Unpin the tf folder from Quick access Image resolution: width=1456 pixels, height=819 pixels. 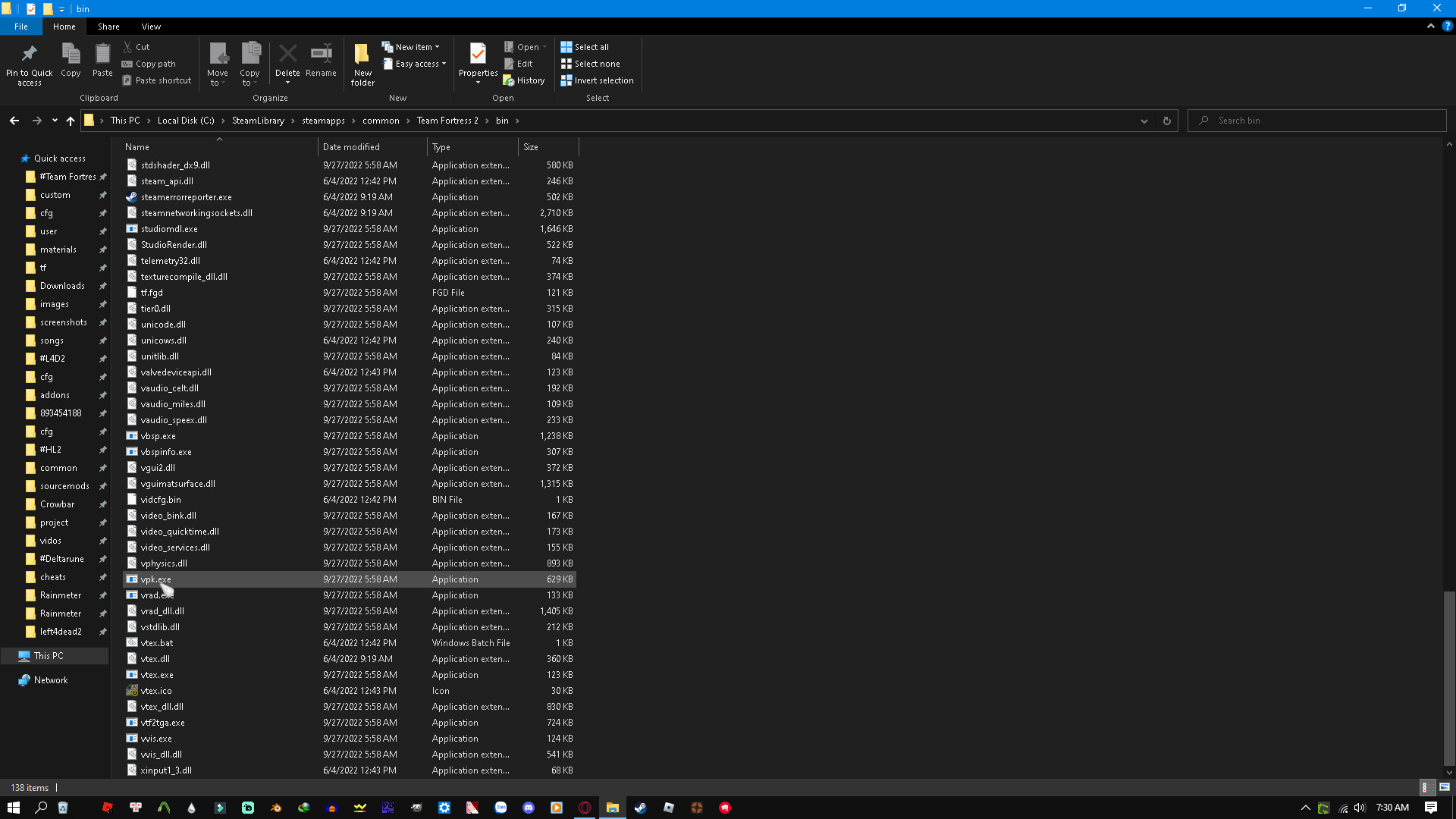point(103,267)
